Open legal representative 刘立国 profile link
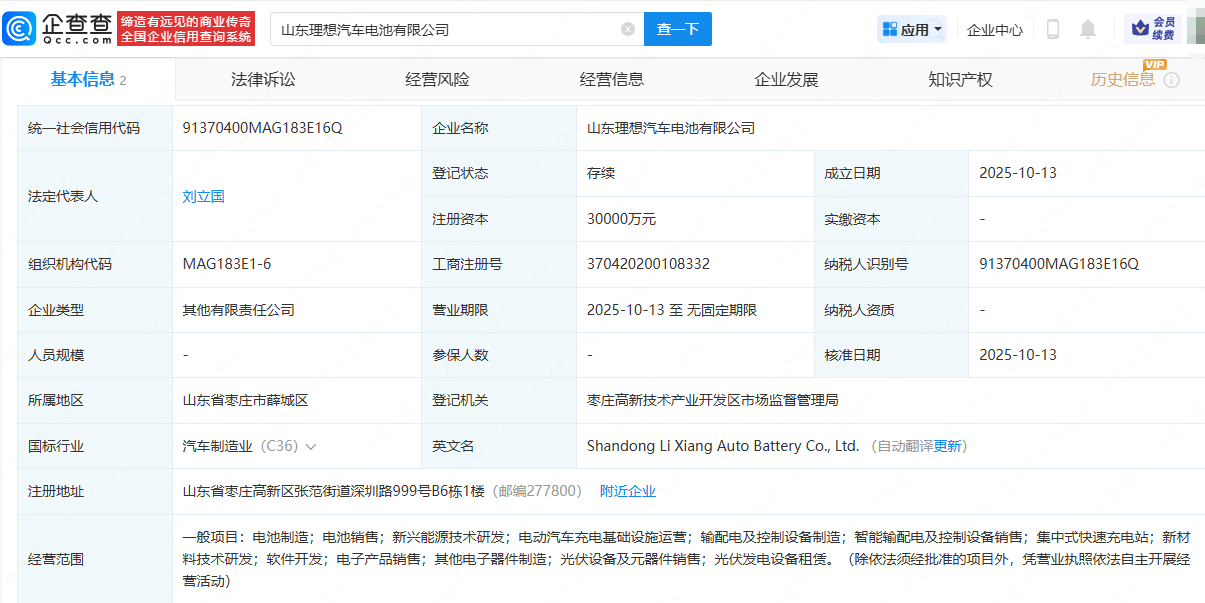The height and width of the screenshot is (603, 1205). [x=203, y=196]
